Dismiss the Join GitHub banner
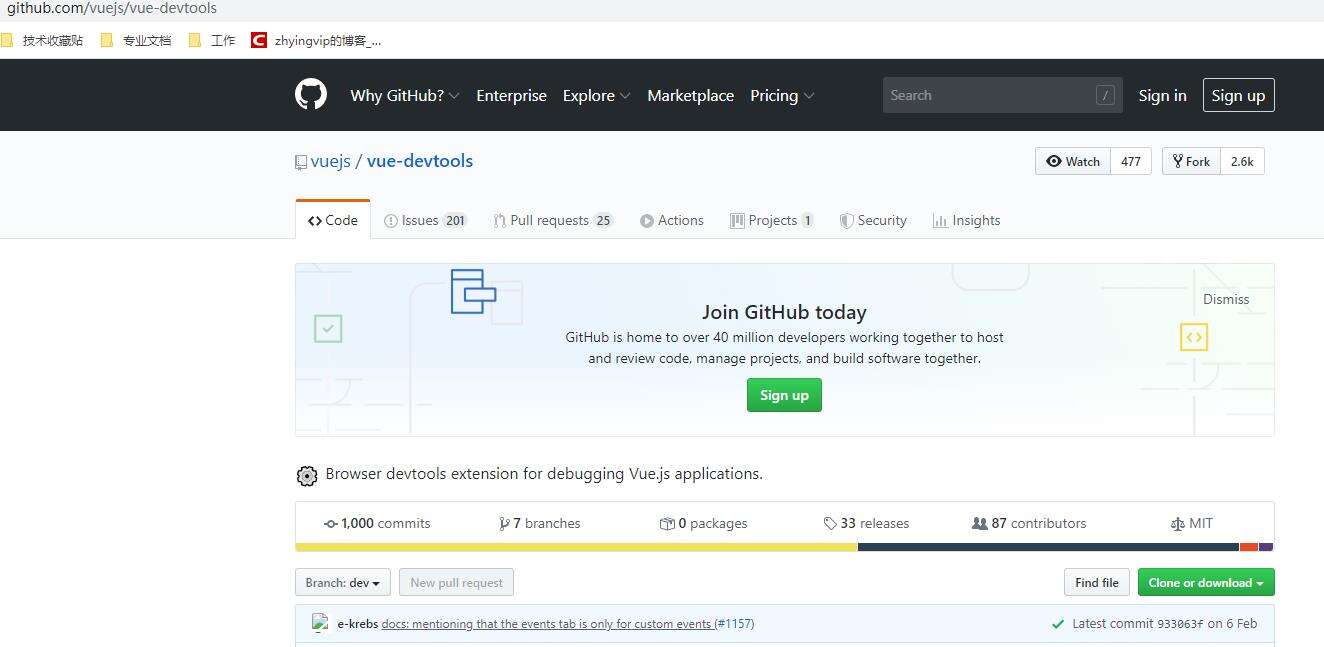Screen dimensions: 1324x647 pyautogui.click(x=1226, y=299)
